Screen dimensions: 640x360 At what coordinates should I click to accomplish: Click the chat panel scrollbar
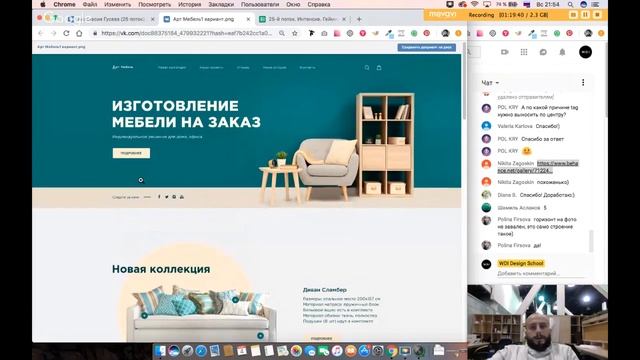pyautogui.click(x=591, y=241)
